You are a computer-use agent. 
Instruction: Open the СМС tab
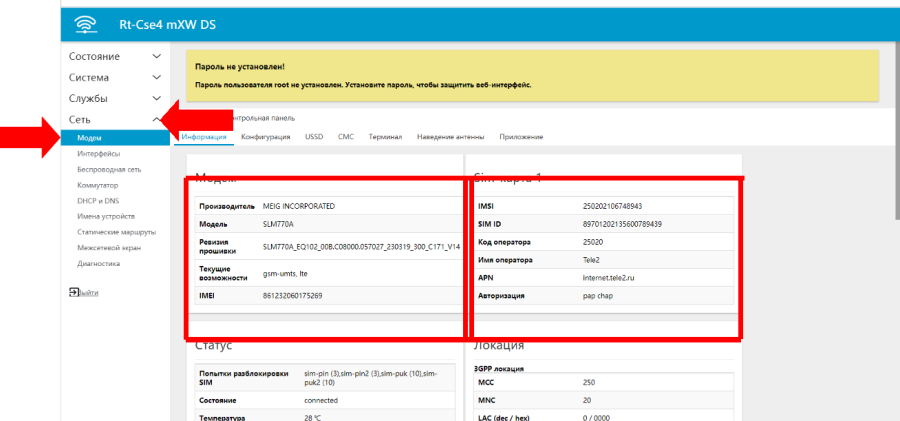coord(346,136)
